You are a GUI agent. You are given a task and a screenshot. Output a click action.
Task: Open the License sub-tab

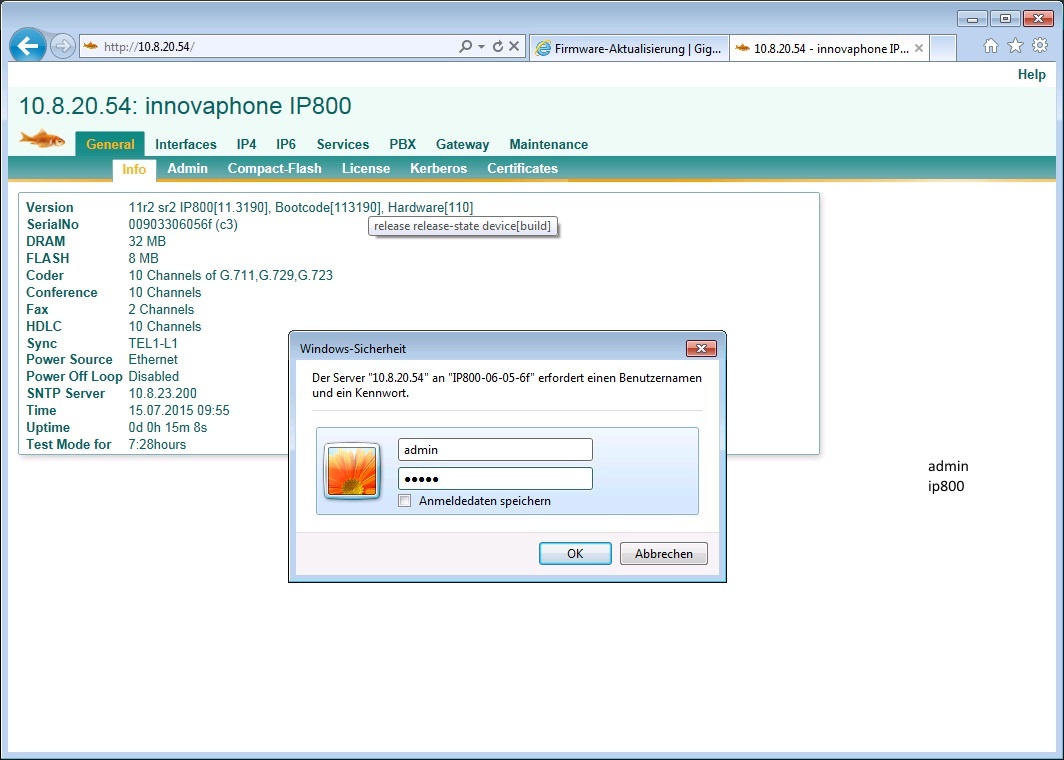(366, 168)
